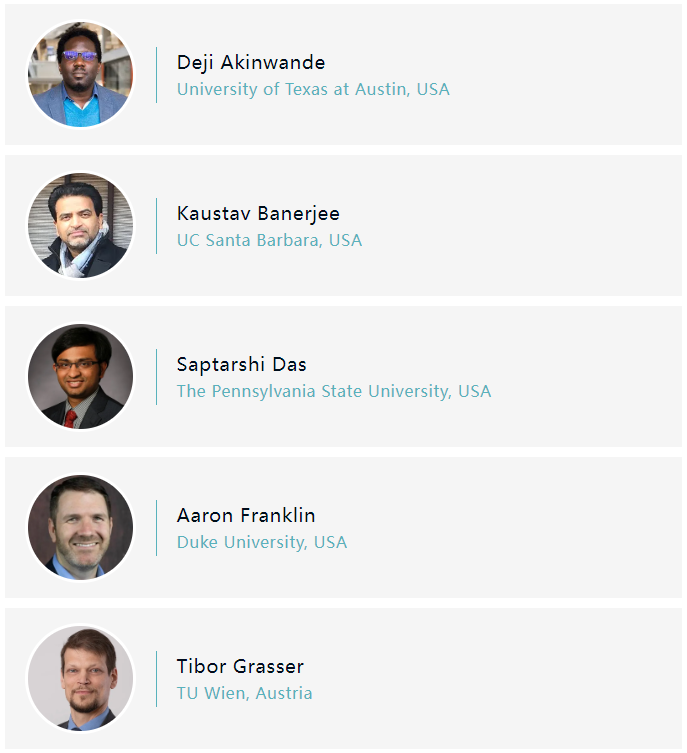Screen dimensions: 687x753
Task: Select the portrait beside Saptarshi Das
Action: [x=80, y=377]
